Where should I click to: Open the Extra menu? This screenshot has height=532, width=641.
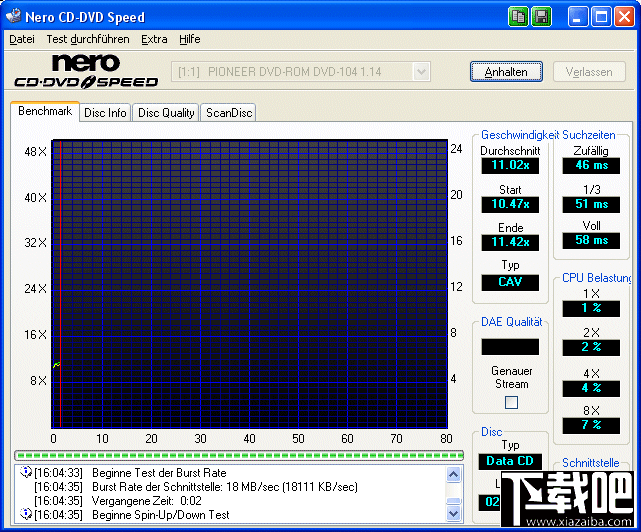[x=154, y=39]
